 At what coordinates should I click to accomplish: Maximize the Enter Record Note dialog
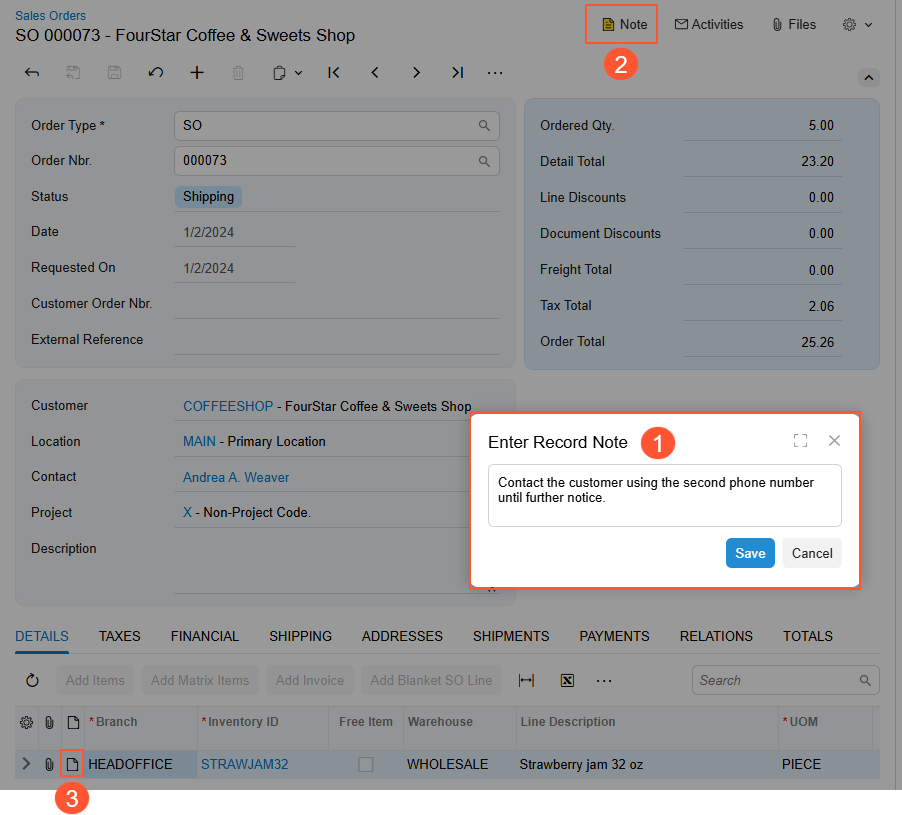point(800,441)
